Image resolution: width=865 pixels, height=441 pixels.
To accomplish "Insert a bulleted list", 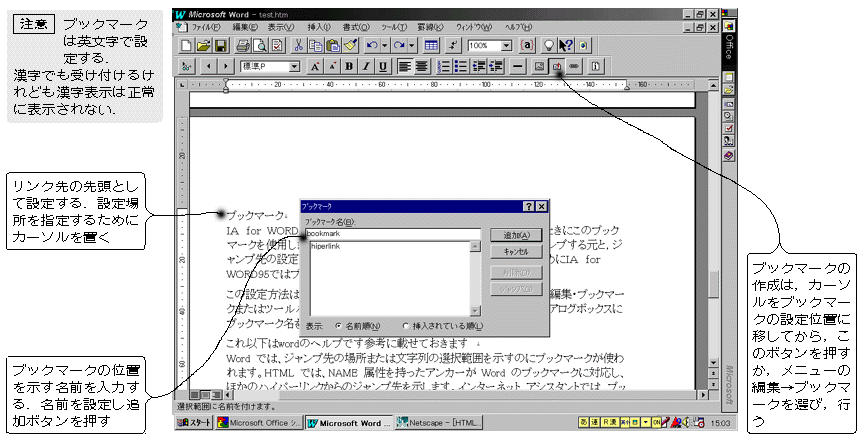I will click(x=461, y=67).
